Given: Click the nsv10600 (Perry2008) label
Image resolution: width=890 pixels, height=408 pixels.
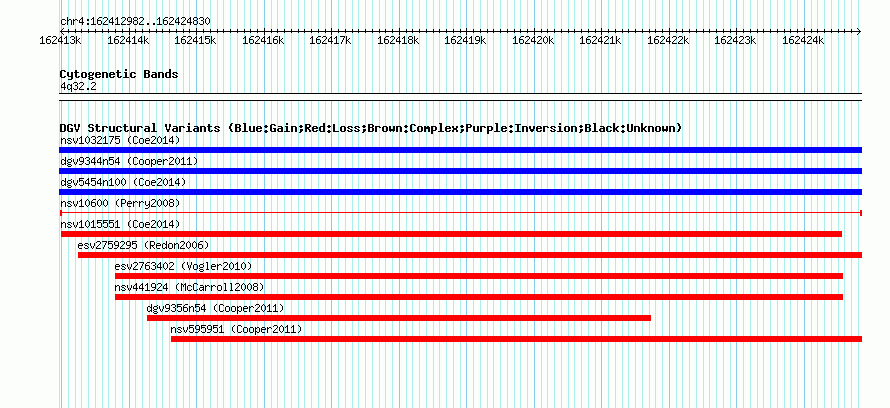Looking at the screenshot, I should tap(120, 203).
